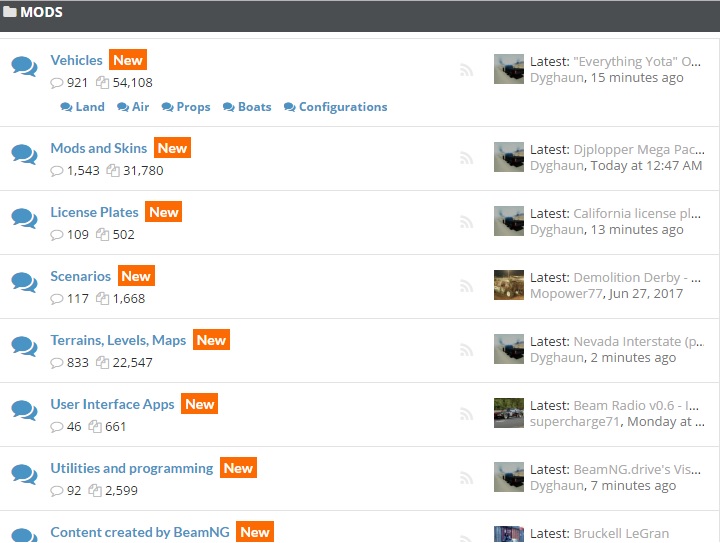
Task: Click the User Interface Apps bubble icon
Action: (24, 411)
